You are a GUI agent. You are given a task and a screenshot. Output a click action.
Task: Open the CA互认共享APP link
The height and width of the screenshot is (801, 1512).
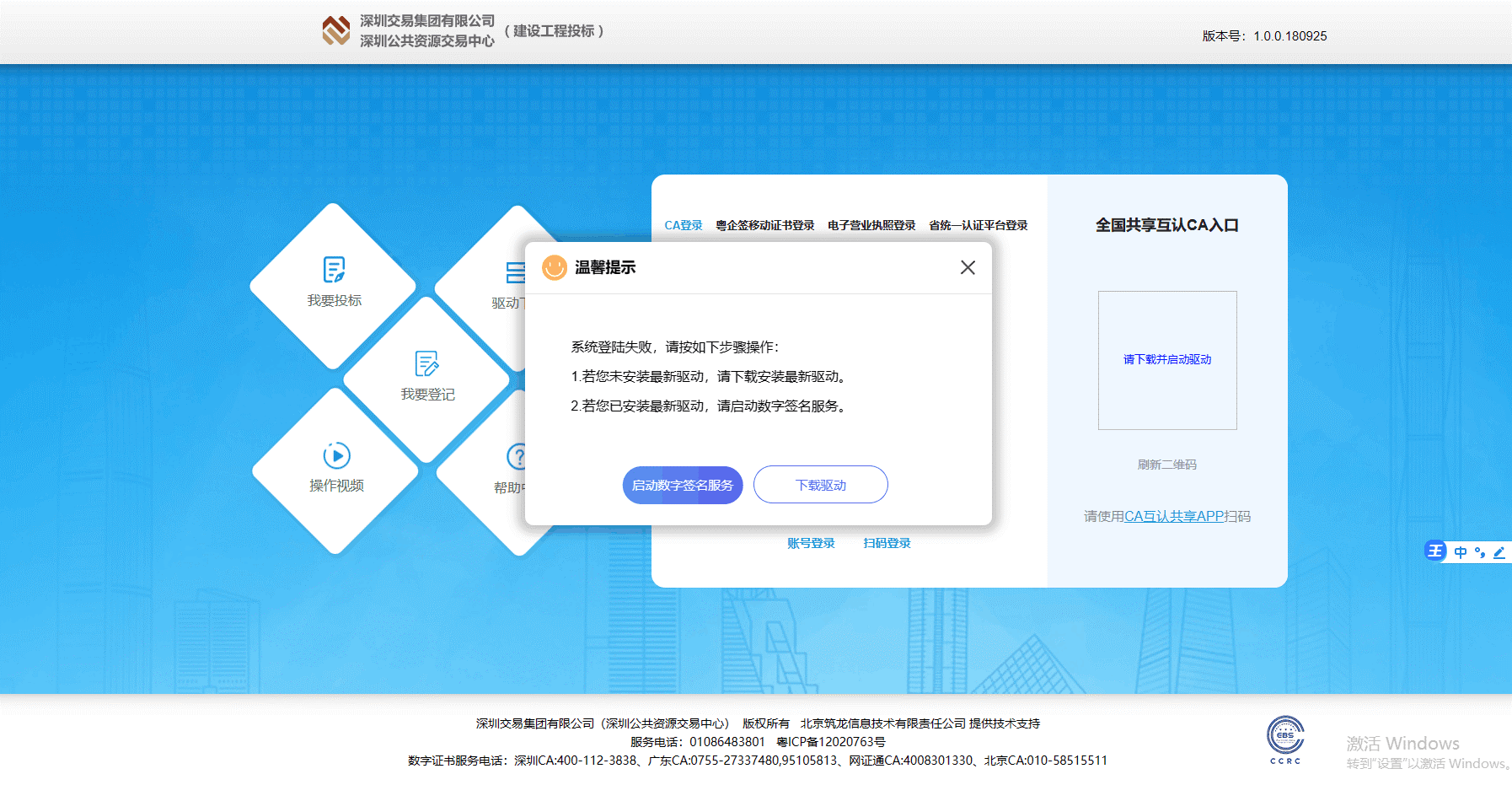1173,516
